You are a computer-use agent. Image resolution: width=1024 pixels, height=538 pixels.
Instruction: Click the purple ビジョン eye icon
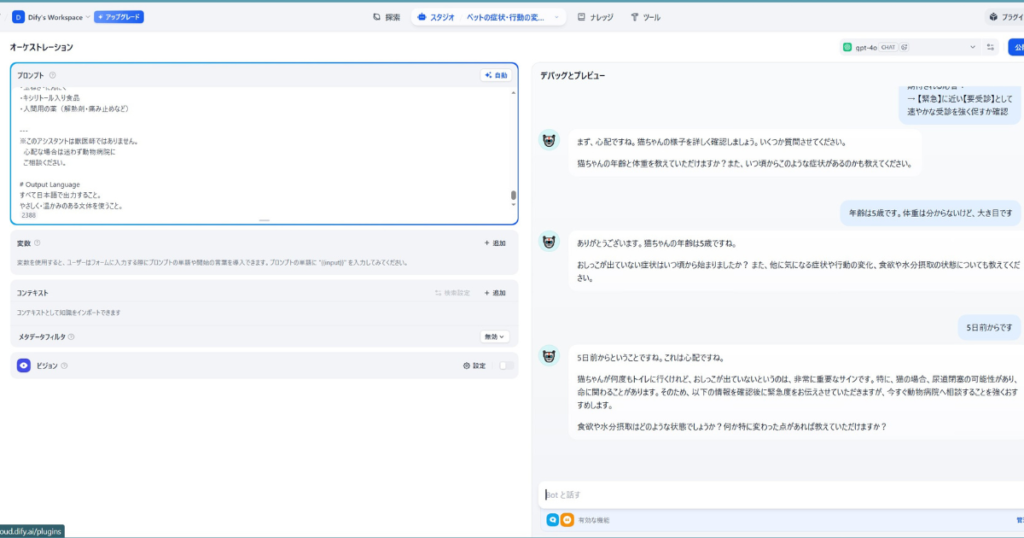[24, 366]
